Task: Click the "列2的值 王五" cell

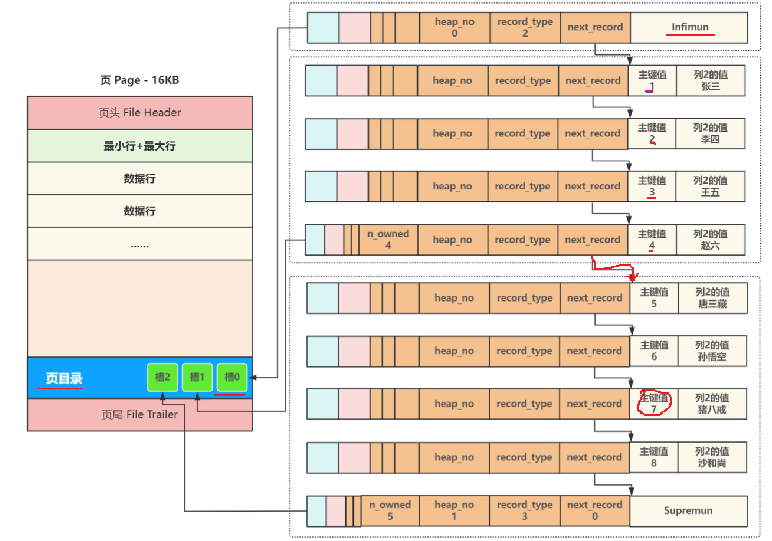Action: pos(710,186)
